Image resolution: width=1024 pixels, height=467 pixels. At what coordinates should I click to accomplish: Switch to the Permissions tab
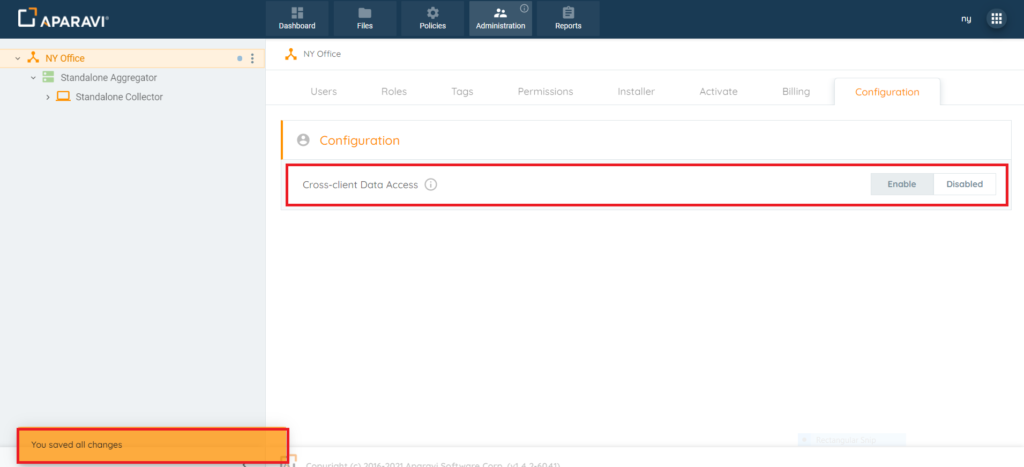pyautogui.click(x=545, y=91)
